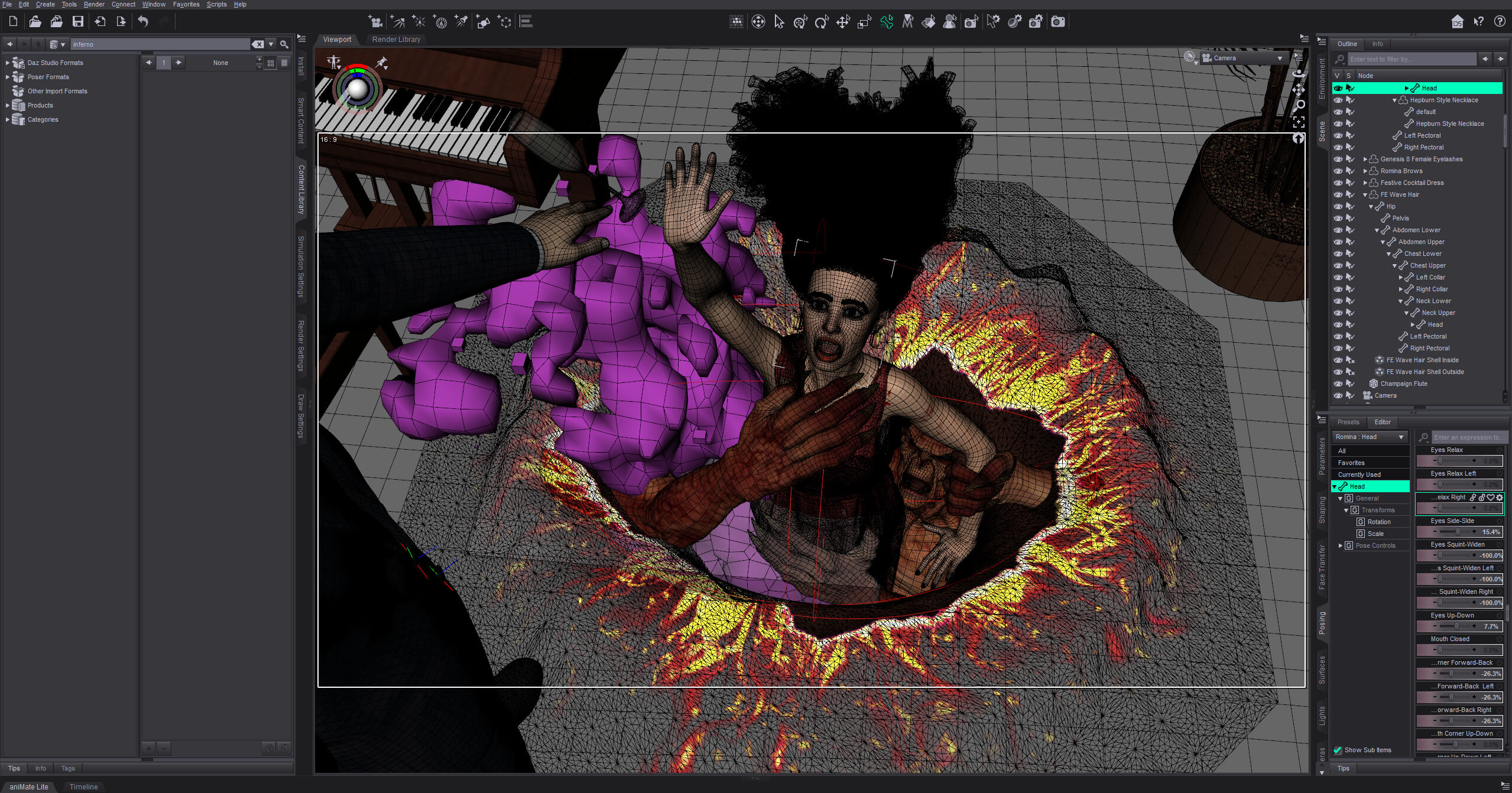Viewport: 1512px width, 793px height.
Task: Open the Scripts menu
Action: [x=216, y=4]
